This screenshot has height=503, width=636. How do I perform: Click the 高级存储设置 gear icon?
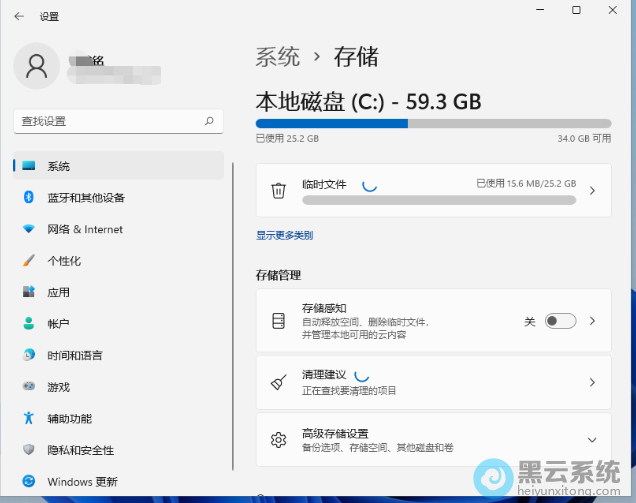tap(279, 440)
